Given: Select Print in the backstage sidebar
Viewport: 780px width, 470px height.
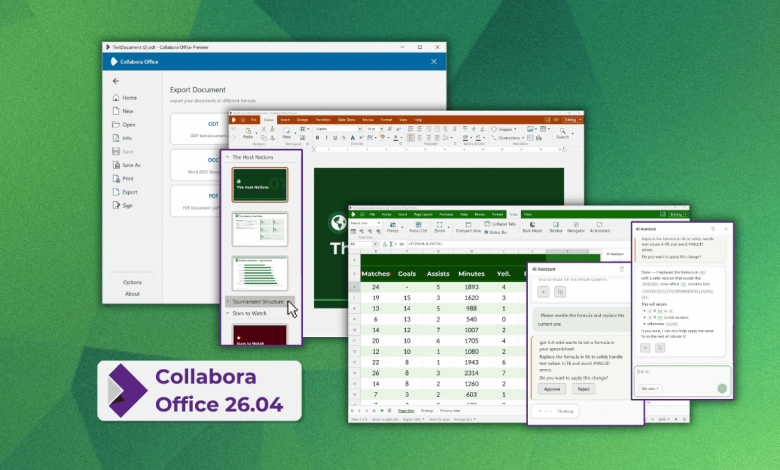Looking at the screenshot, I should pos(123,178).
